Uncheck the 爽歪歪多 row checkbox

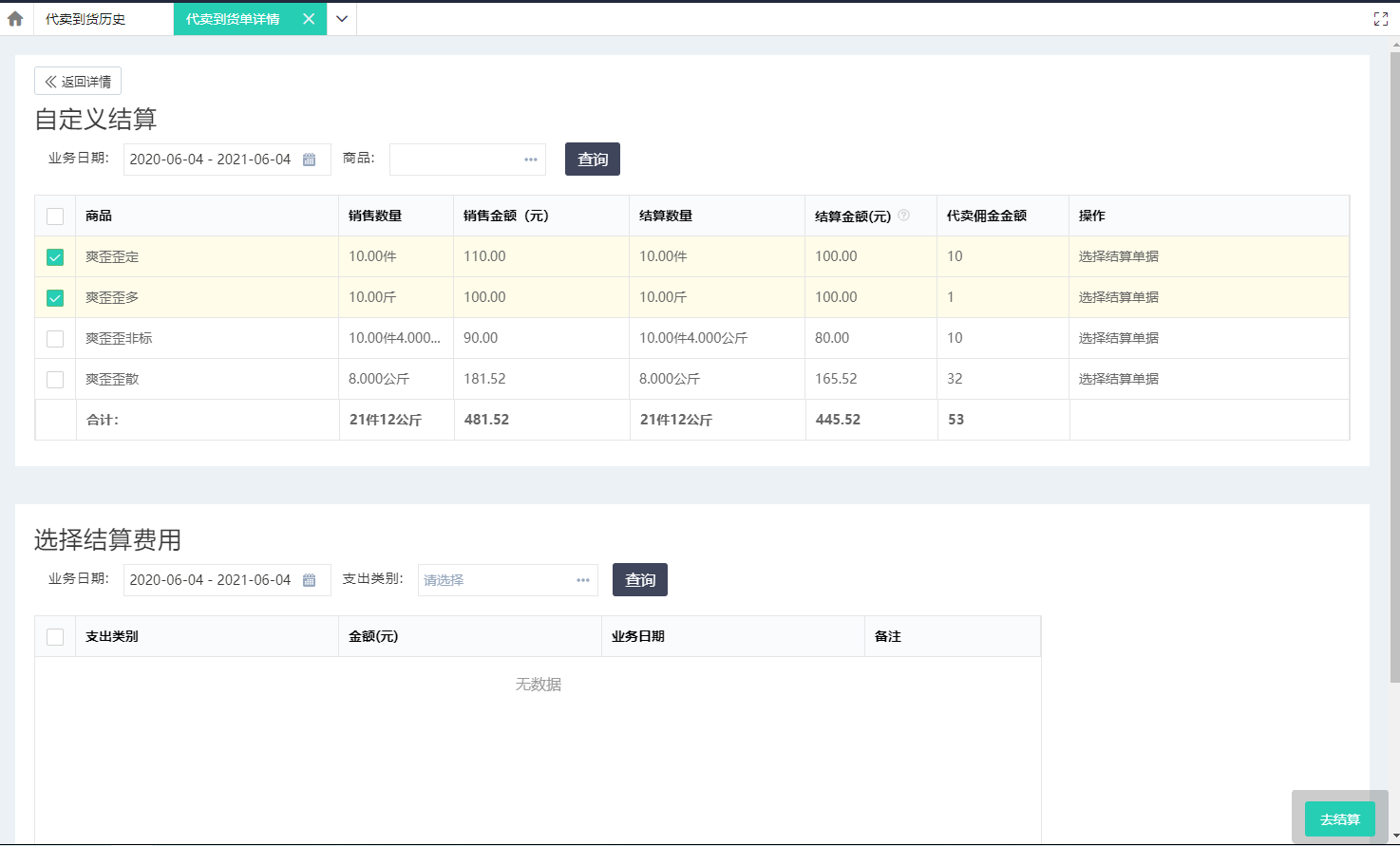tap(55, 298)
